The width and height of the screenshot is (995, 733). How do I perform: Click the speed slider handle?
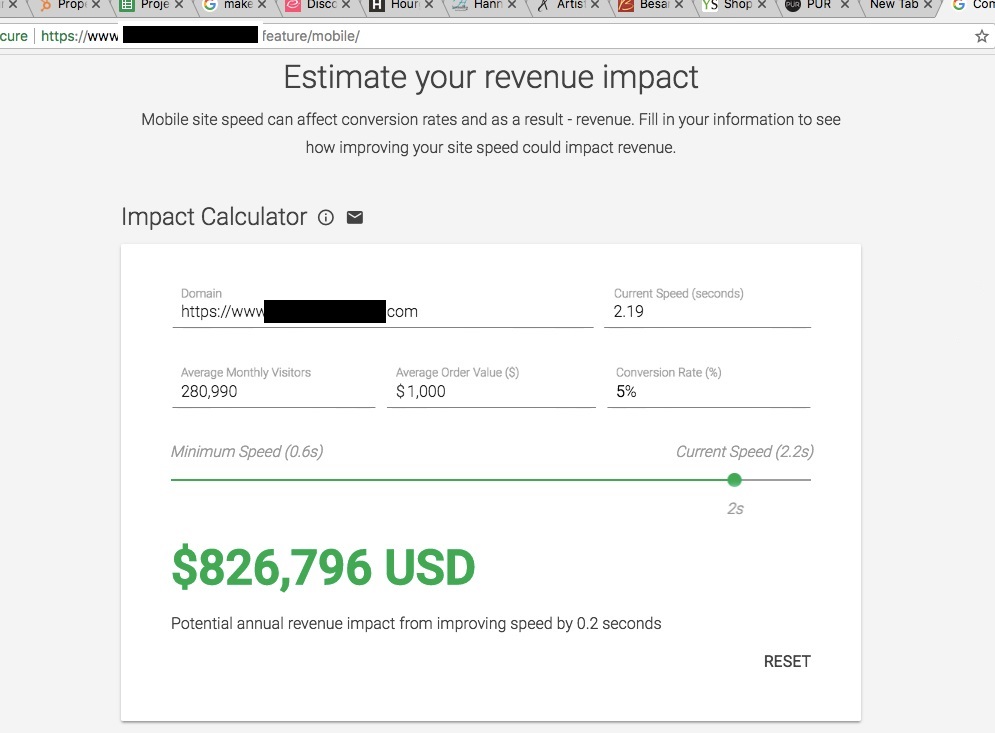coord(735,480)
